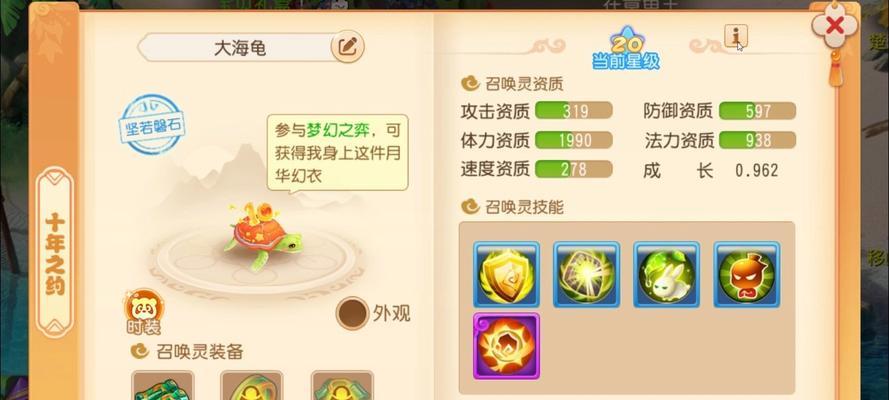Click the 防御资质 progress bar
The height and width of the screenshot is (400, 889).
click(757, 111)
